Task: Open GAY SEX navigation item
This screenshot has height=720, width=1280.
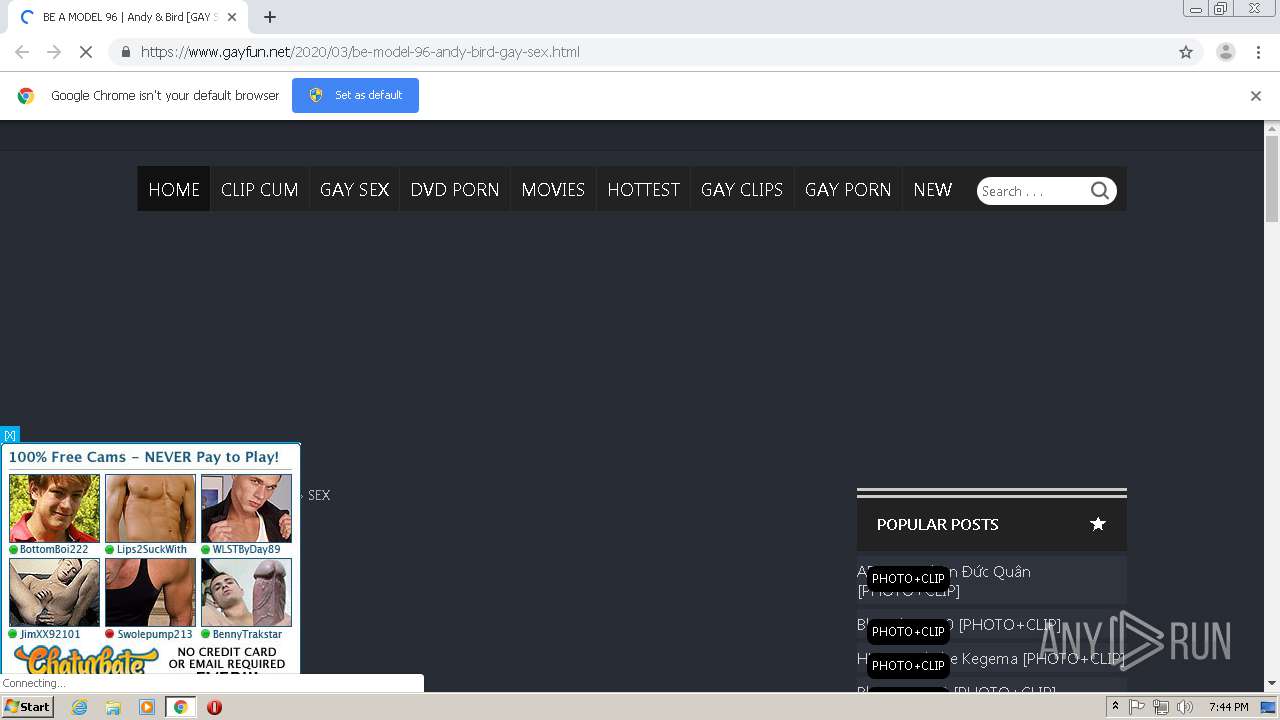Action: click(x=354, y=189)
